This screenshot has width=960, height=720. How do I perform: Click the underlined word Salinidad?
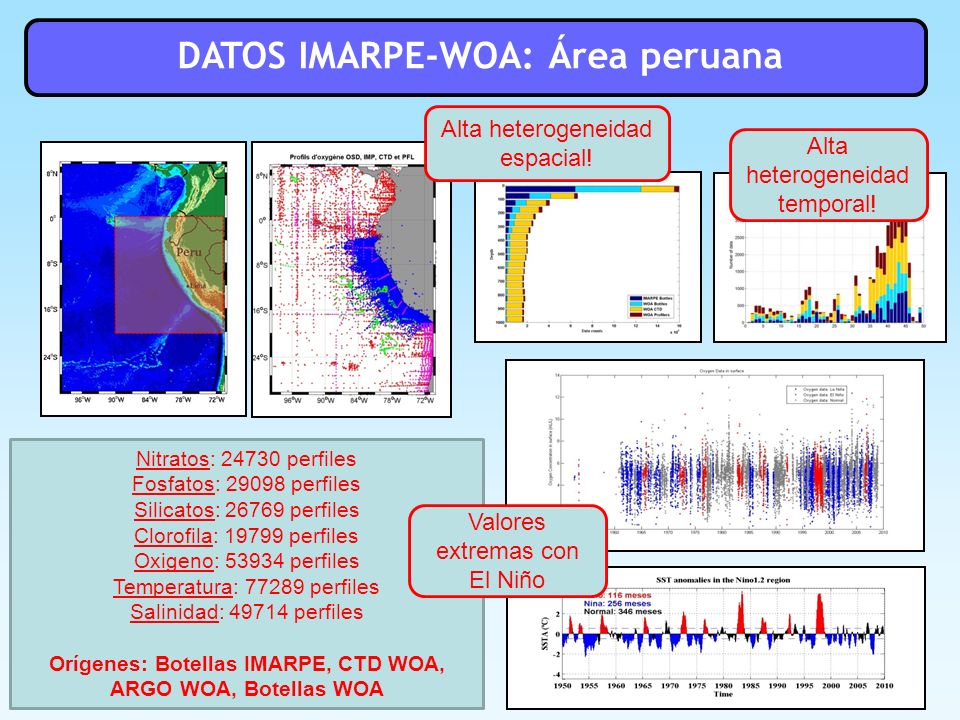point(174,612)
